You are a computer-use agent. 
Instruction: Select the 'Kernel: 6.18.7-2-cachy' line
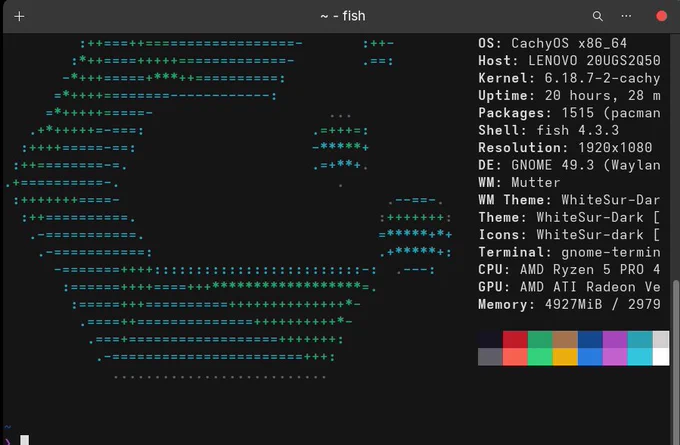tap(569, 78)
